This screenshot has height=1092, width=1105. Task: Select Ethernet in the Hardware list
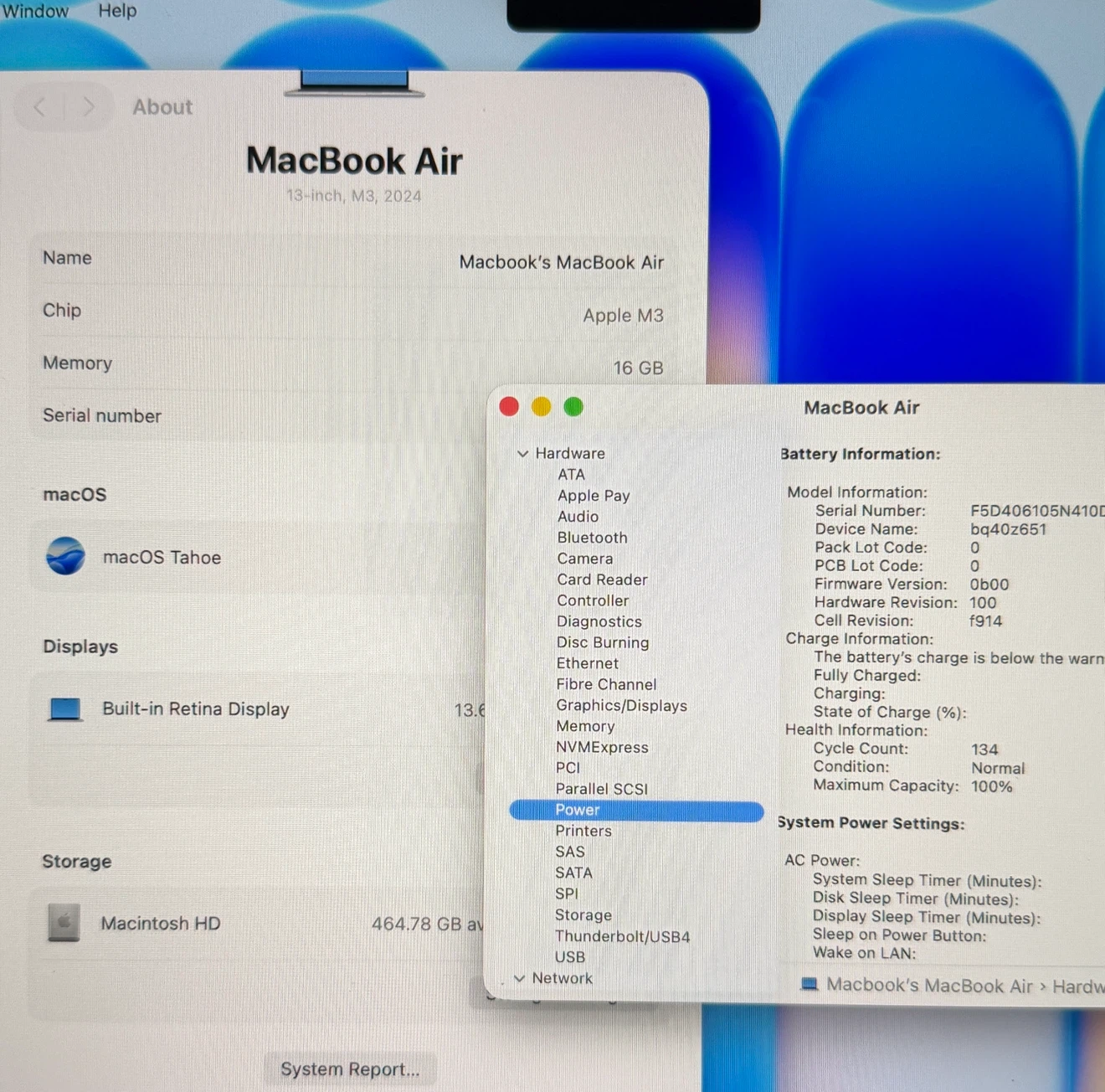588,662
